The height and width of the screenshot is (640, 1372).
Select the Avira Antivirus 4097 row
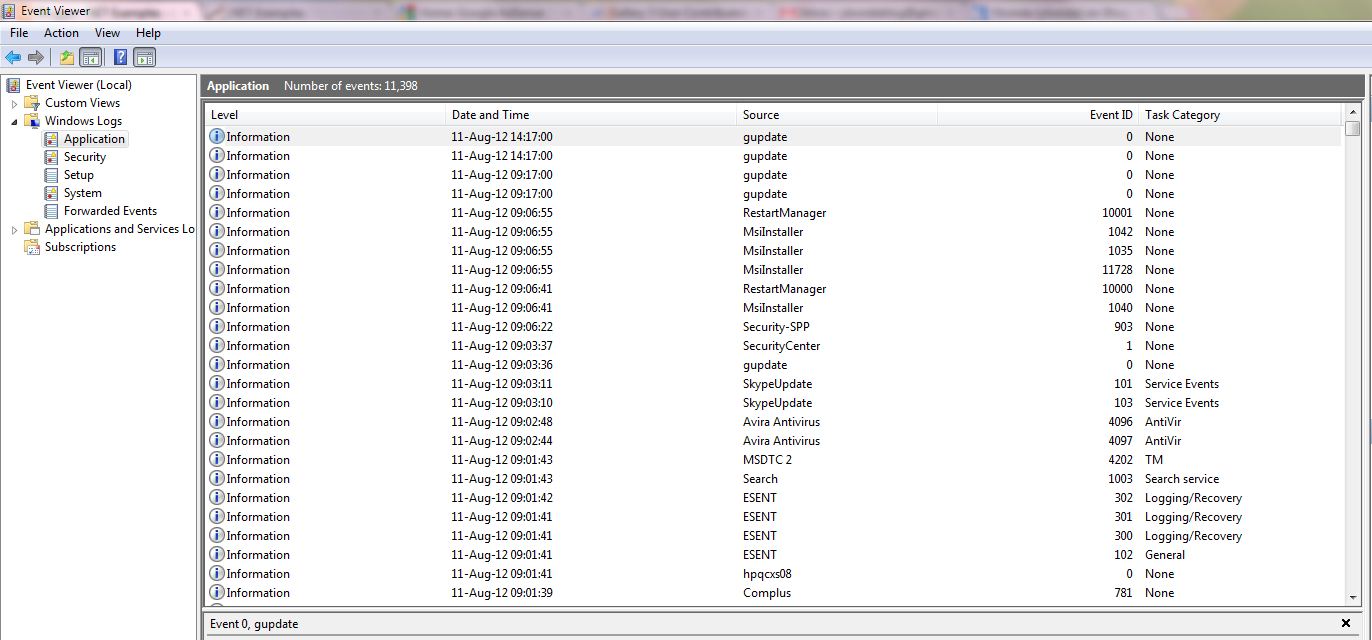point(773,441)
